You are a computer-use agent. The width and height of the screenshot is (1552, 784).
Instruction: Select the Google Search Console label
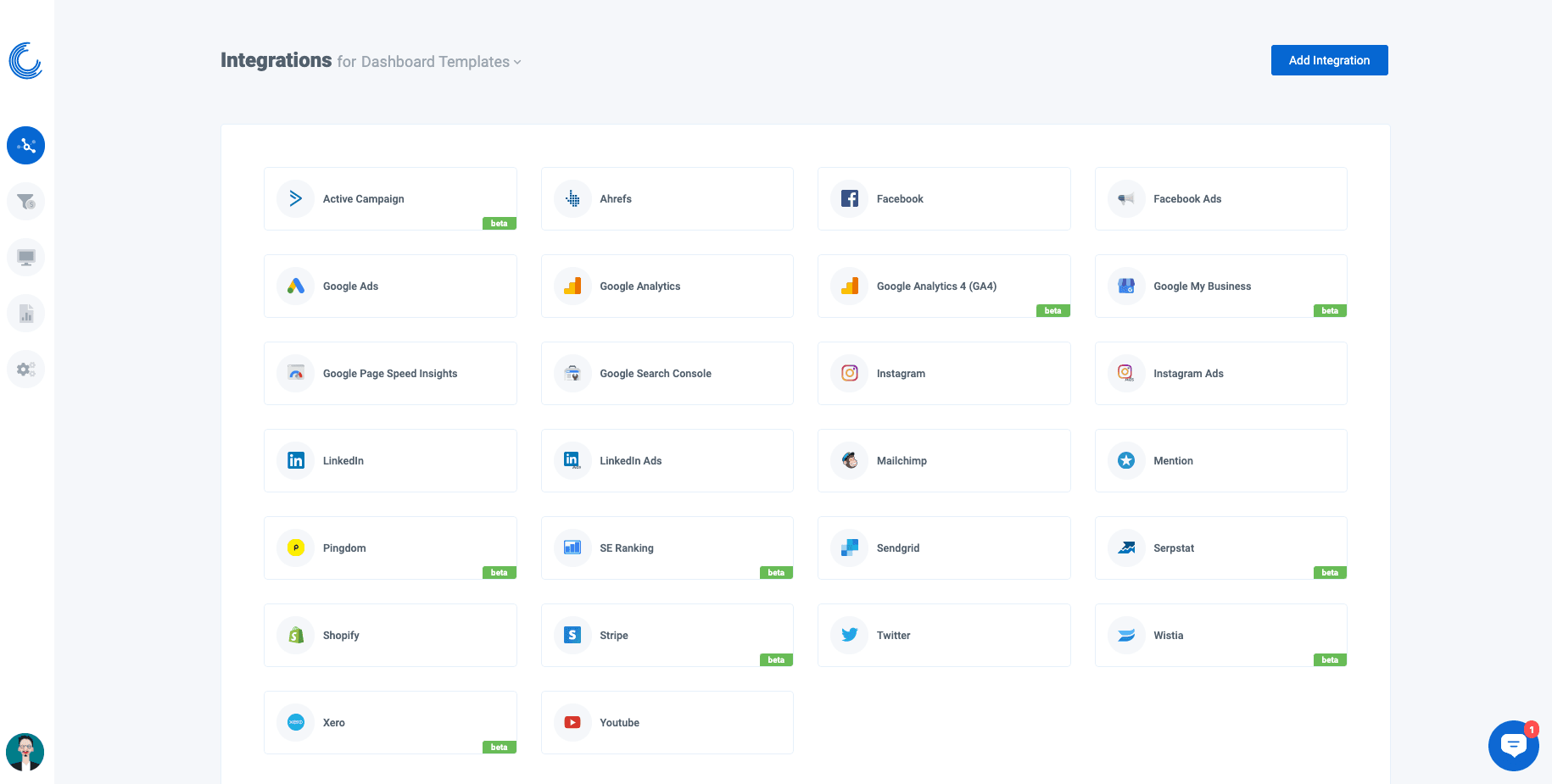(x=656, y=374)
